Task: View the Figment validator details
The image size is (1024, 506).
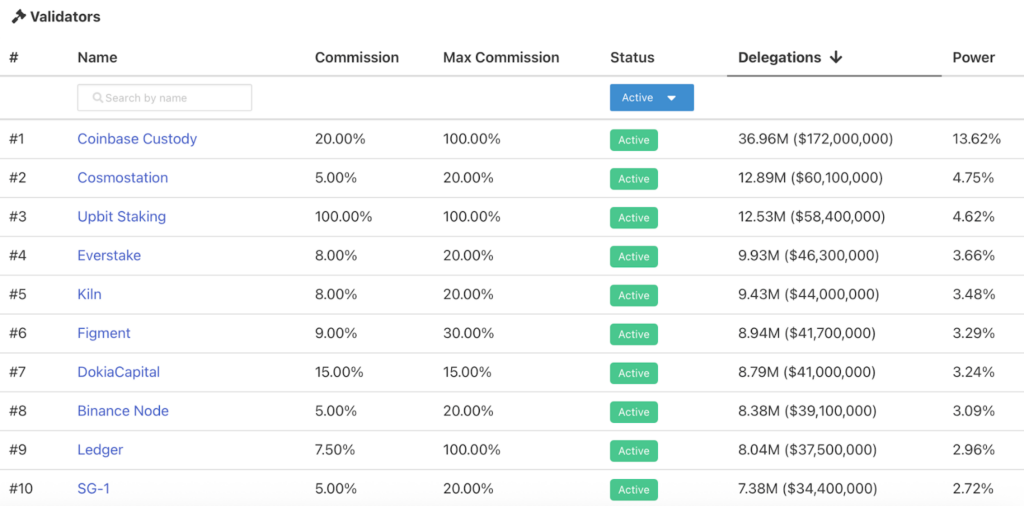Action: pos(104,333)
